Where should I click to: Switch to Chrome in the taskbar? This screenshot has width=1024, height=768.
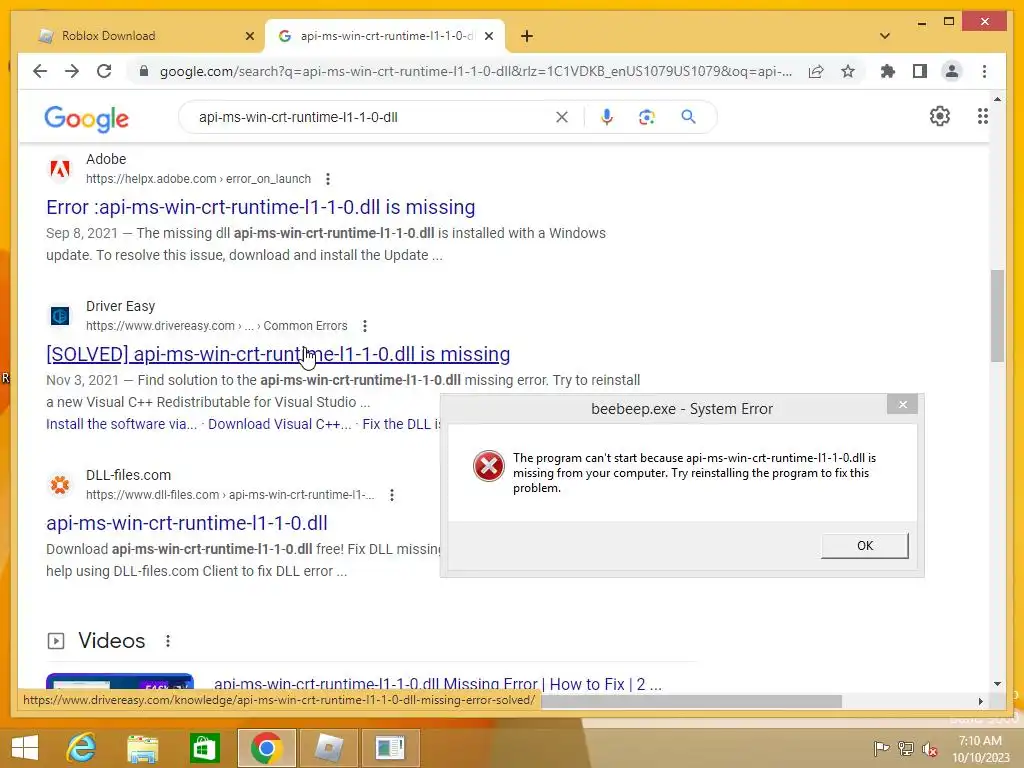[266, 748]
